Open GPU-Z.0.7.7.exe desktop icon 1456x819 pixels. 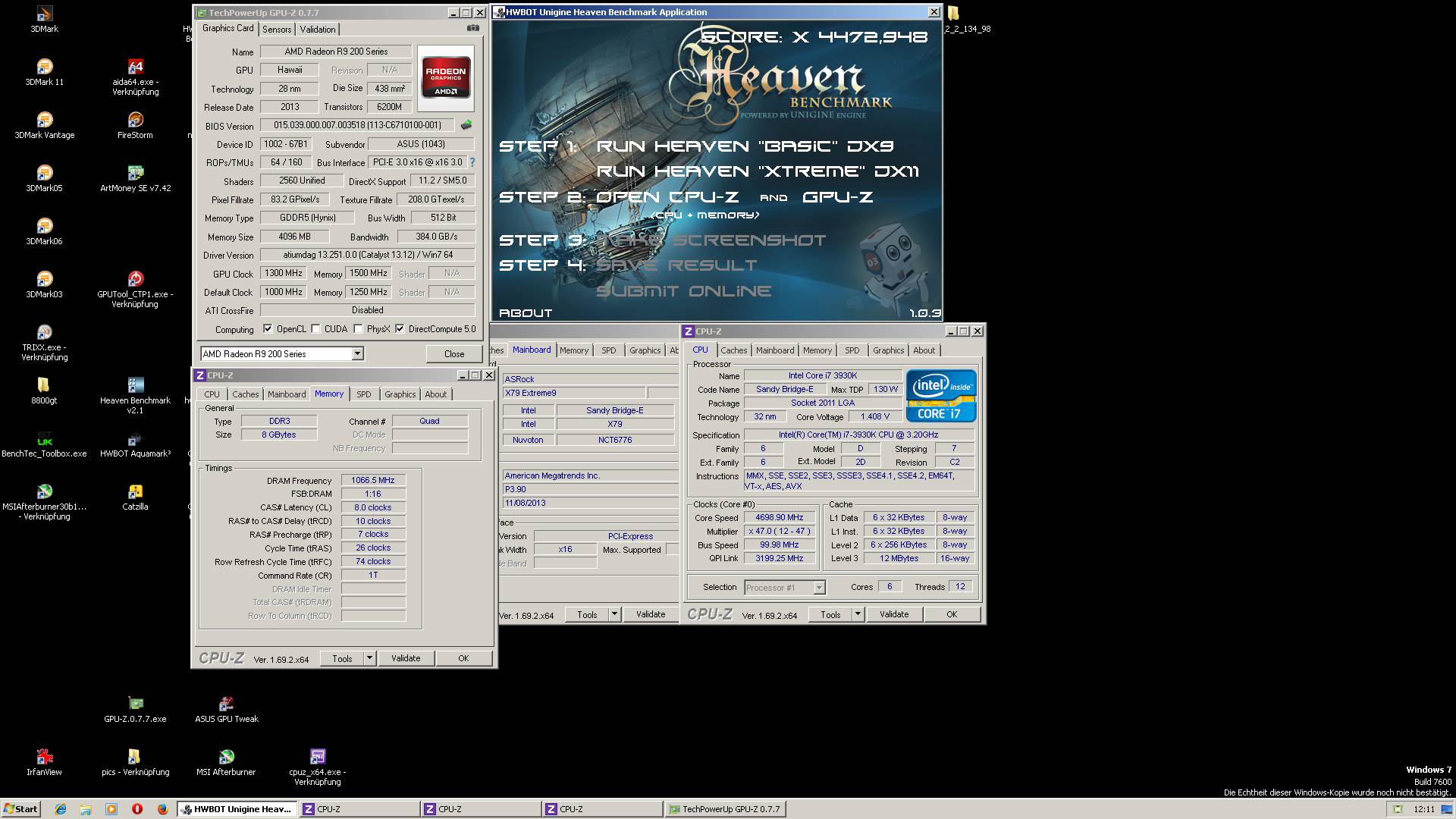coord(135,709)
